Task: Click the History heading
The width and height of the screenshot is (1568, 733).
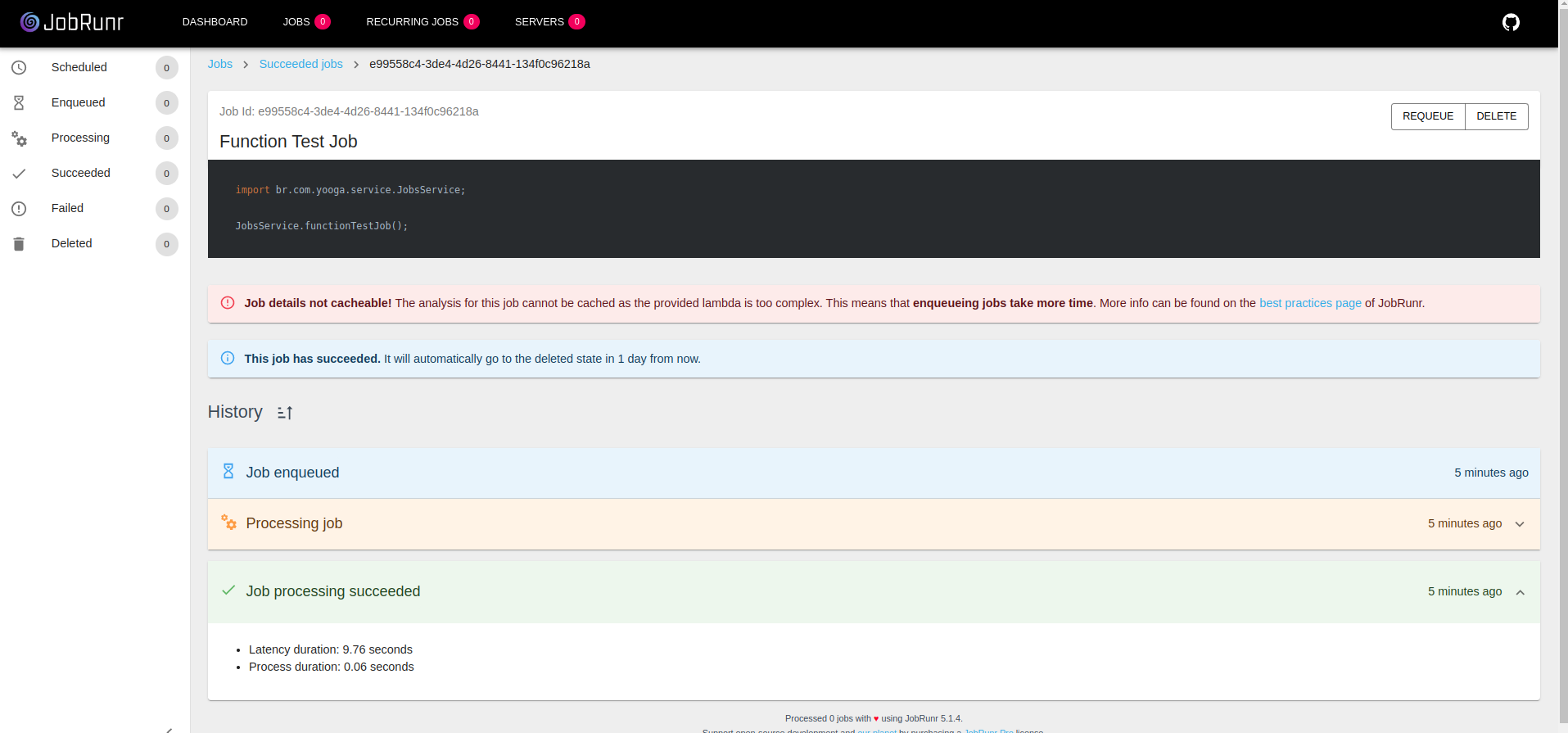Action: pos(235,412)
